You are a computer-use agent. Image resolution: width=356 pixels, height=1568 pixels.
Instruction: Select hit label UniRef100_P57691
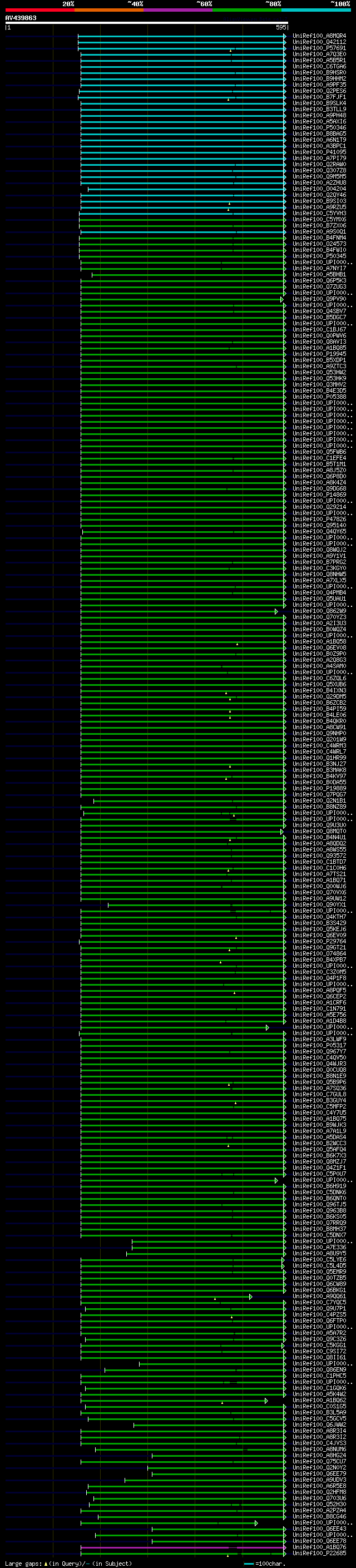pos(319,48)
